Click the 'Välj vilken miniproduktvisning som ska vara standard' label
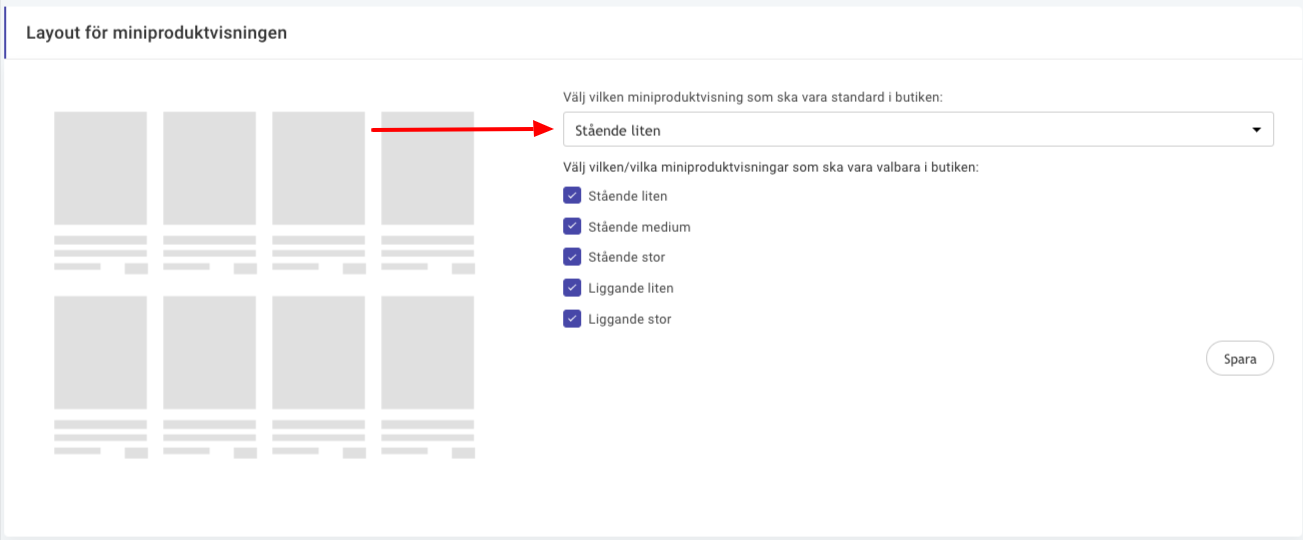The image size is (1303, 540). (754, 97)
